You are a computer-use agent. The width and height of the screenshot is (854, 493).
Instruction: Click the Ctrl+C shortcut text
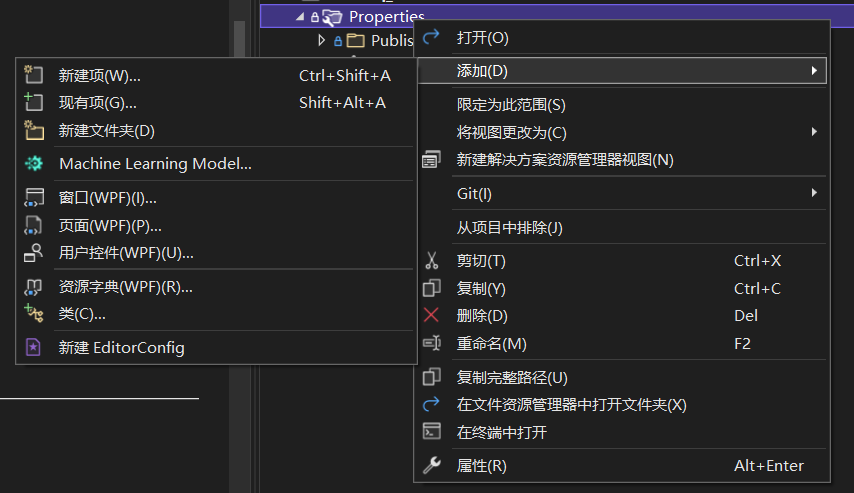click(x=757, y=288)
